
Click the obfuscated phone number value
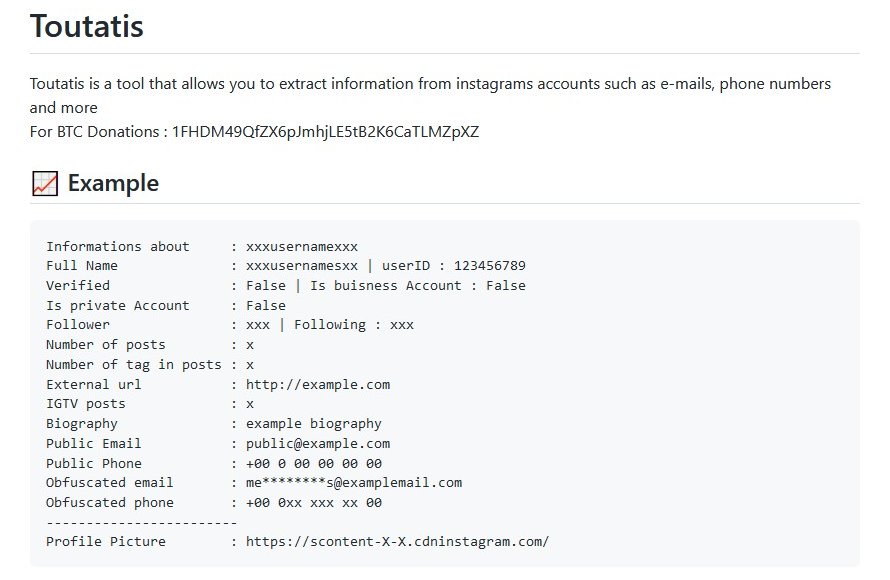(x=314, y=503)
